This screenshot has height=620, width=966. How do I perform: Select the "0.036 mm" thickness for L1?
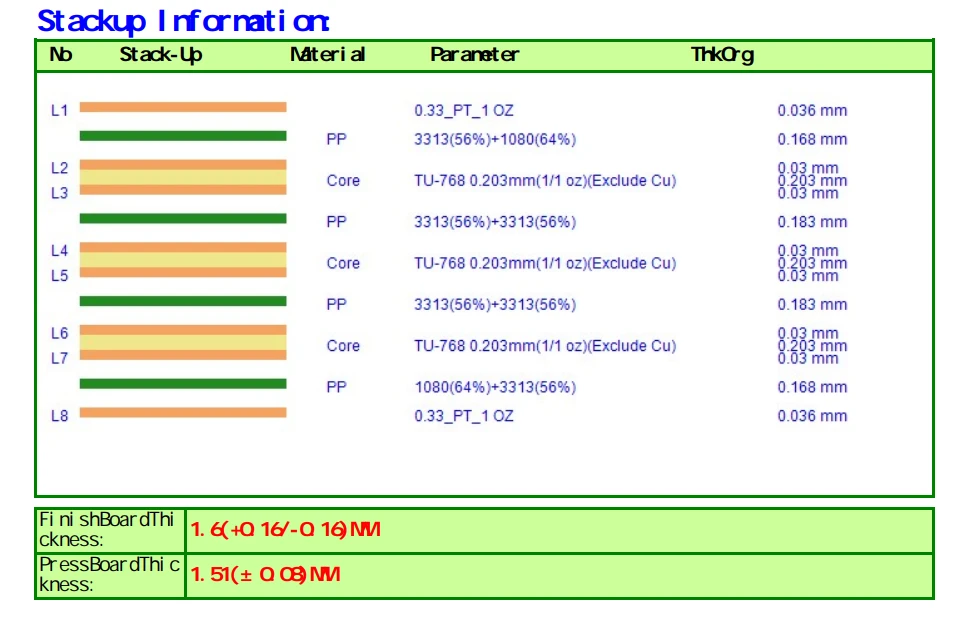tap(812, 111)
